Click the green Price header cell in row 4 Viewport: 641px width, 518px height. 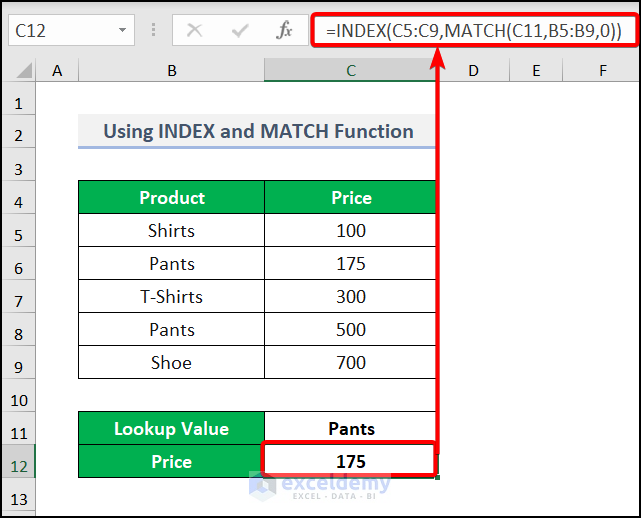(x=351, y=197)
